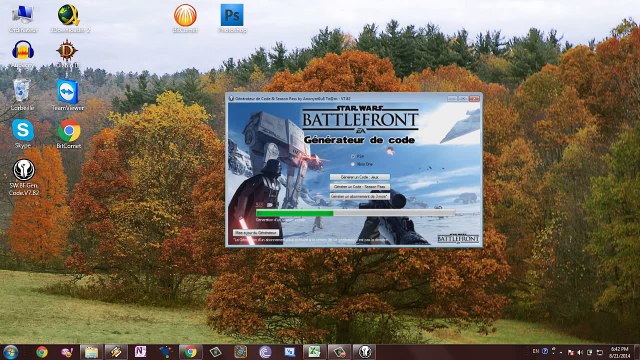Viewport: 640px width, 360px height.
Task: Open the Excel taskbar icon
Action: (x=314, y=352)
